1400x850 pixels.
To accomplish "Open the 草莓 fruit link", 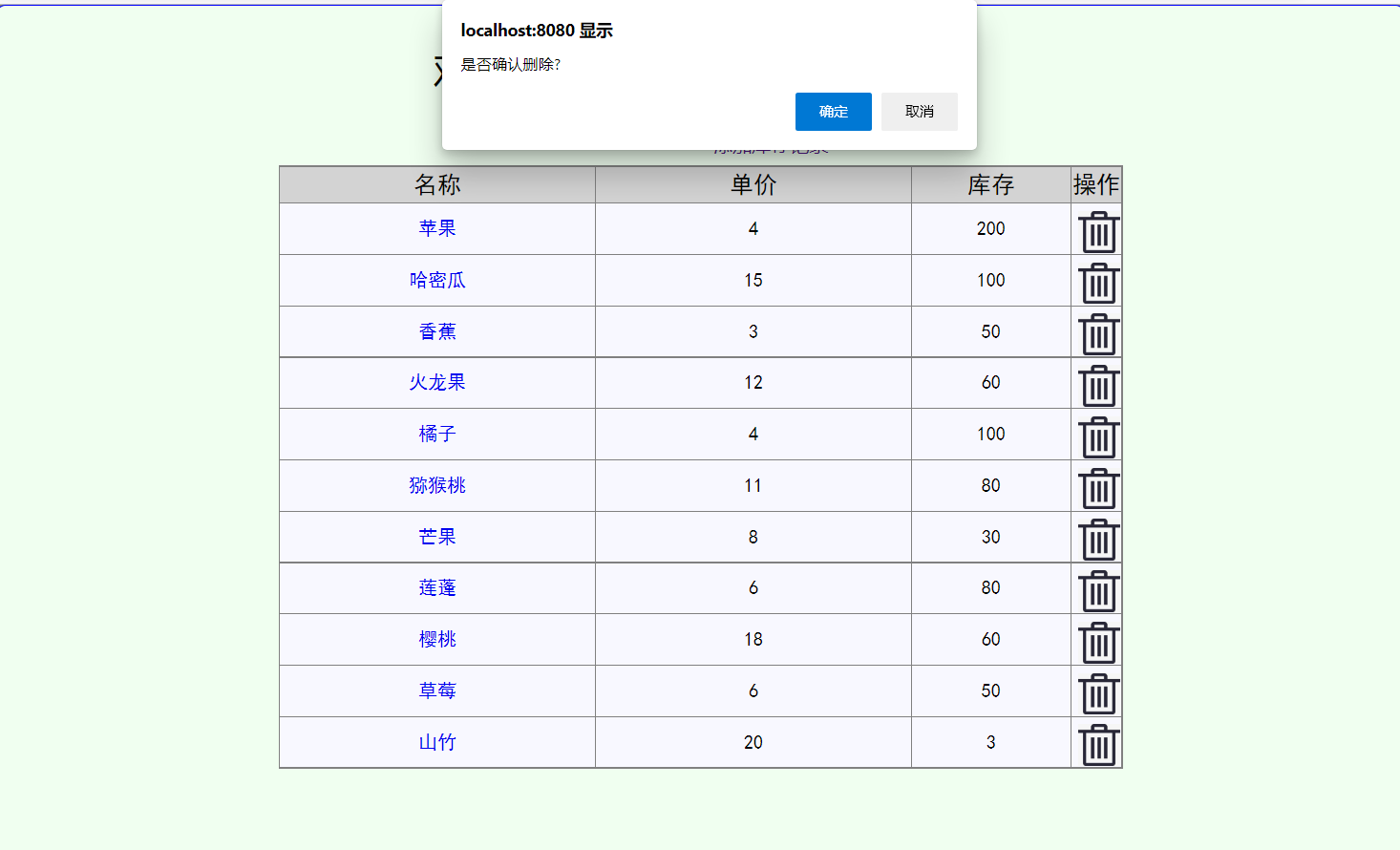I will pyautogui.click(x=437, y=691).
